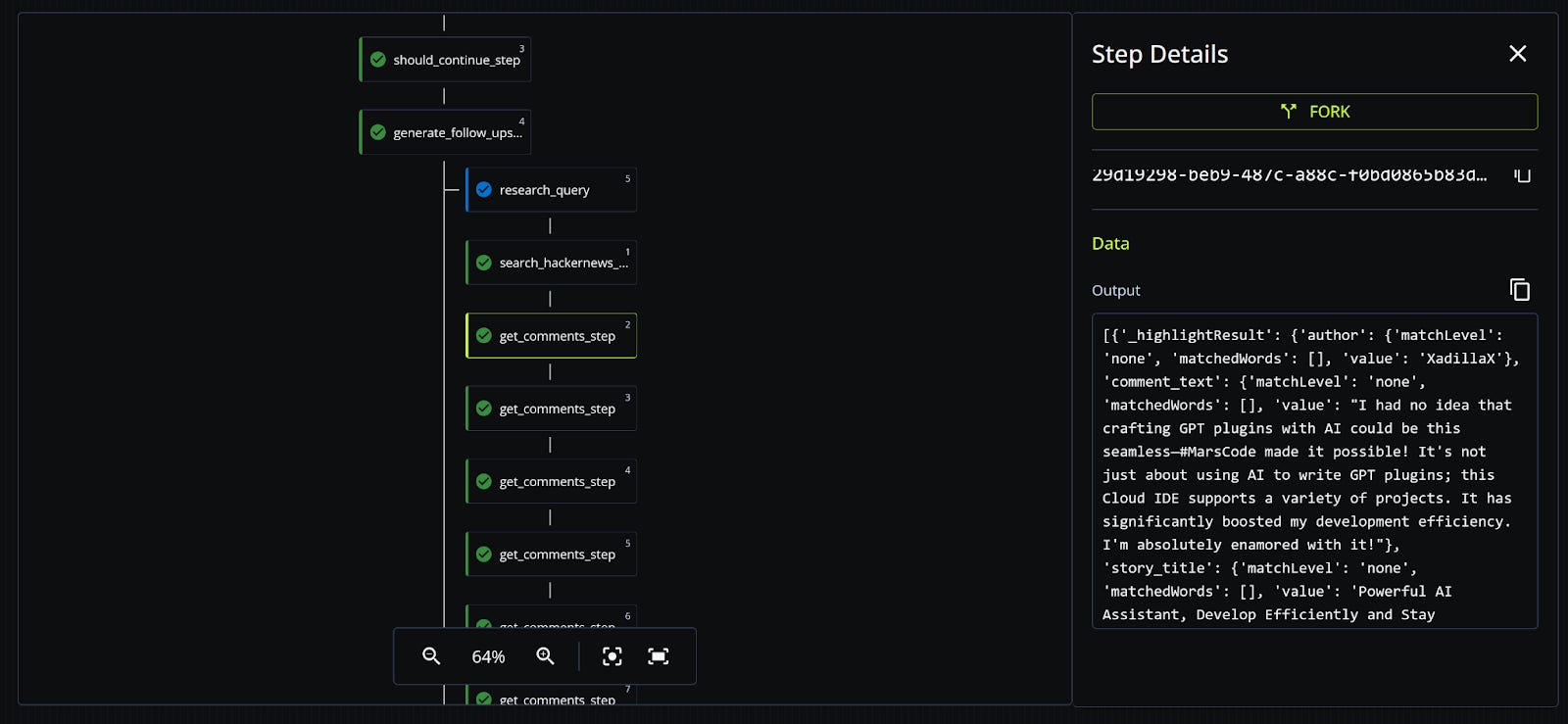1568x724 pixels.
Task: Select get_comments_step node numbered 5
Action: pos(551,555)
